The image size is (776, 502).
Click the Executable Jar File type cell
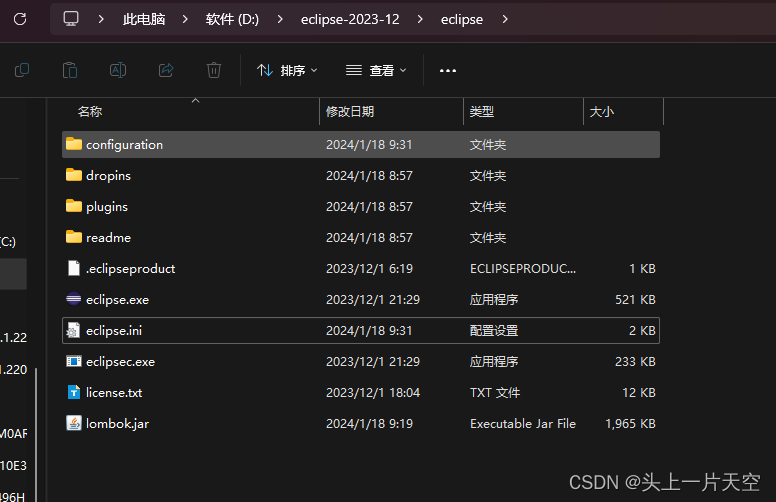point(523,424)
